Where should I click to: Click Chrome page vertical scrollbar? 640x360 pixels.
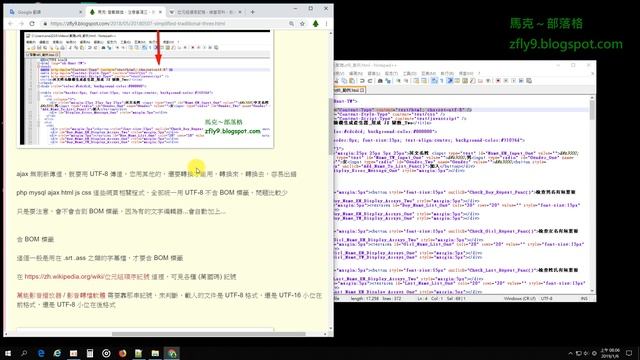(x=331, y=127)
